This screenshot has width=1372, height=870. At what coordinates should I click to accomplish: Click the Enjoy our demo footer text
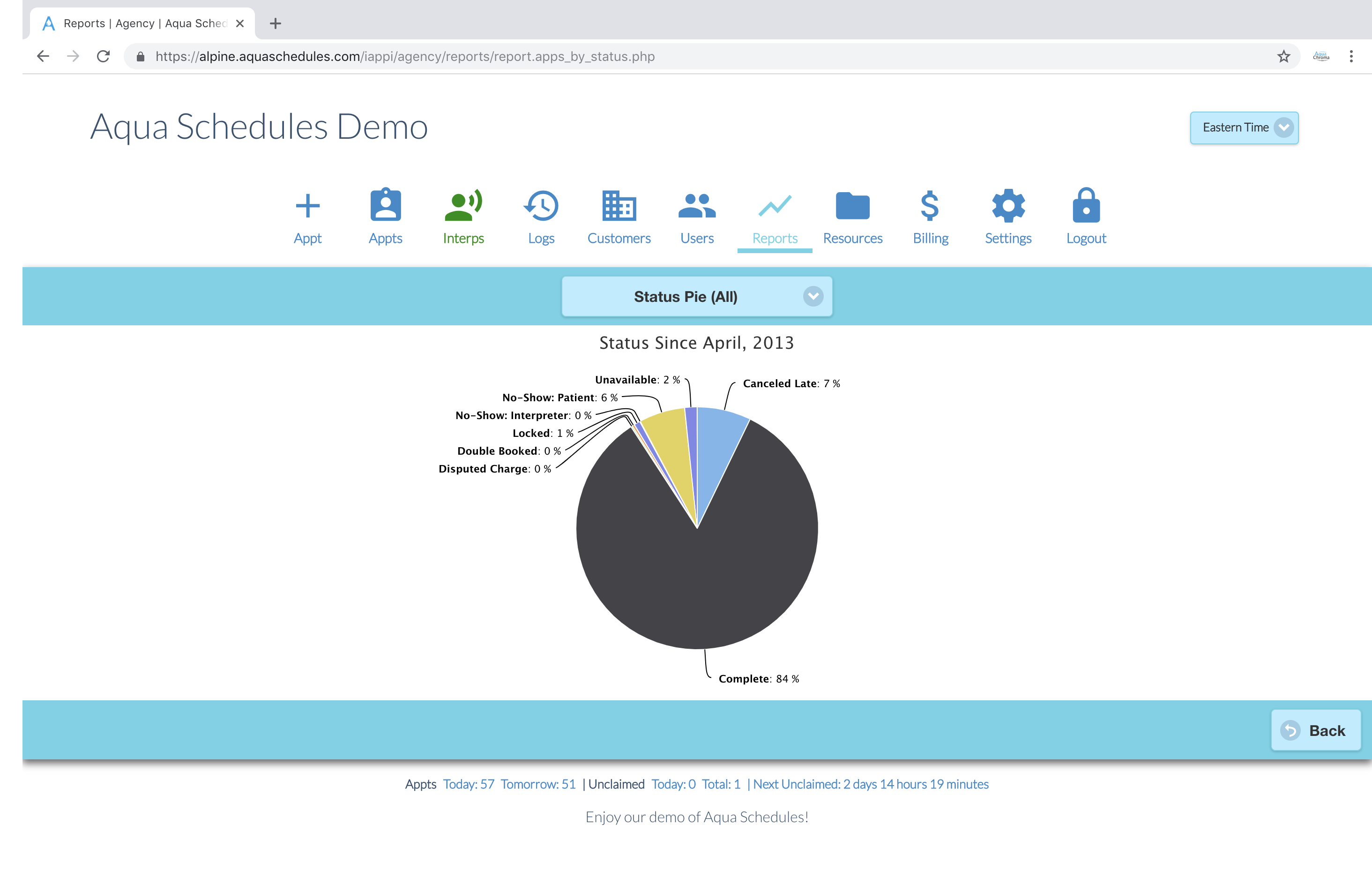click(x=697, y=817)
